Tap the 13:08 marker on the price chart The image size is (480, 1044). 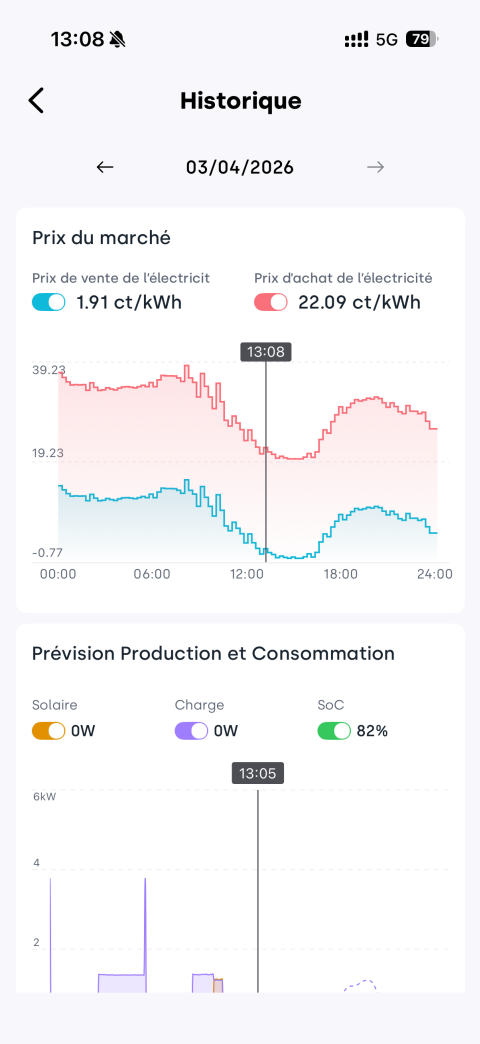tap(266, 352)
